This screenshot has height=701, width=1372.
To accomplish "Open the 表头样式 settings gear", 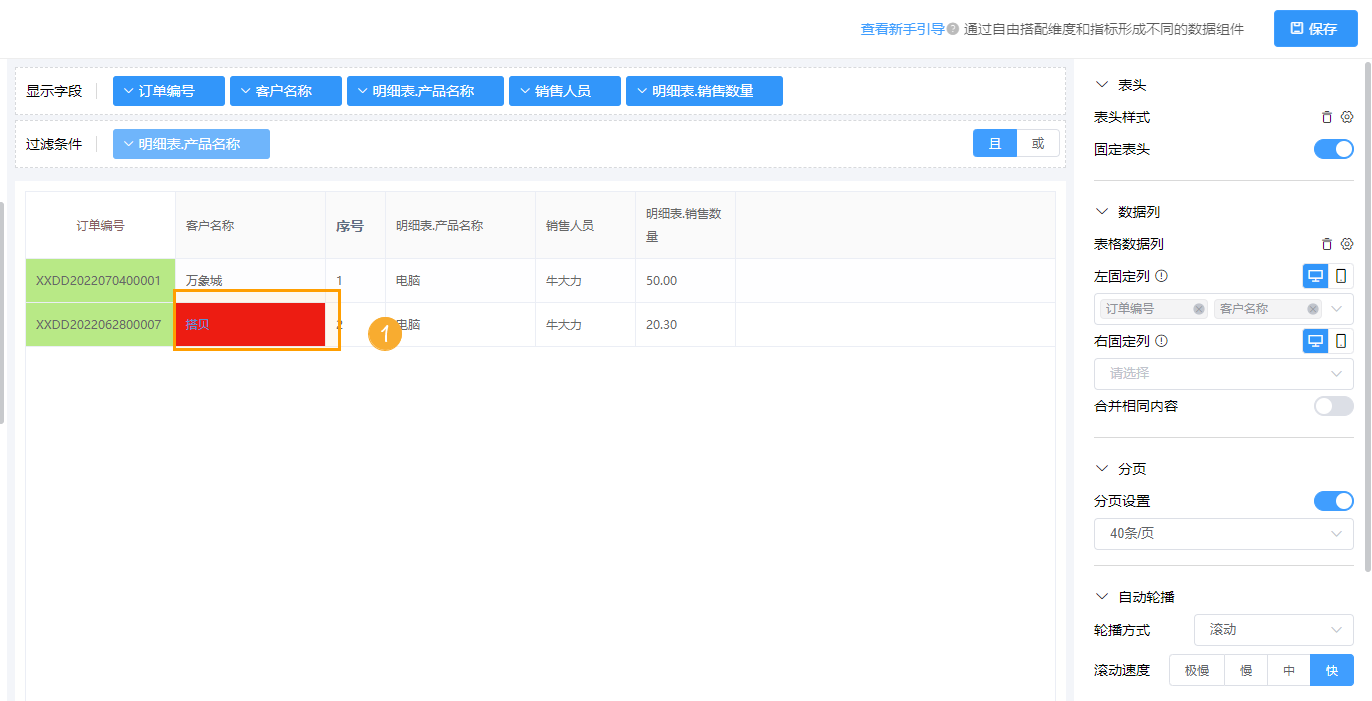I will tap(1346, 117).
